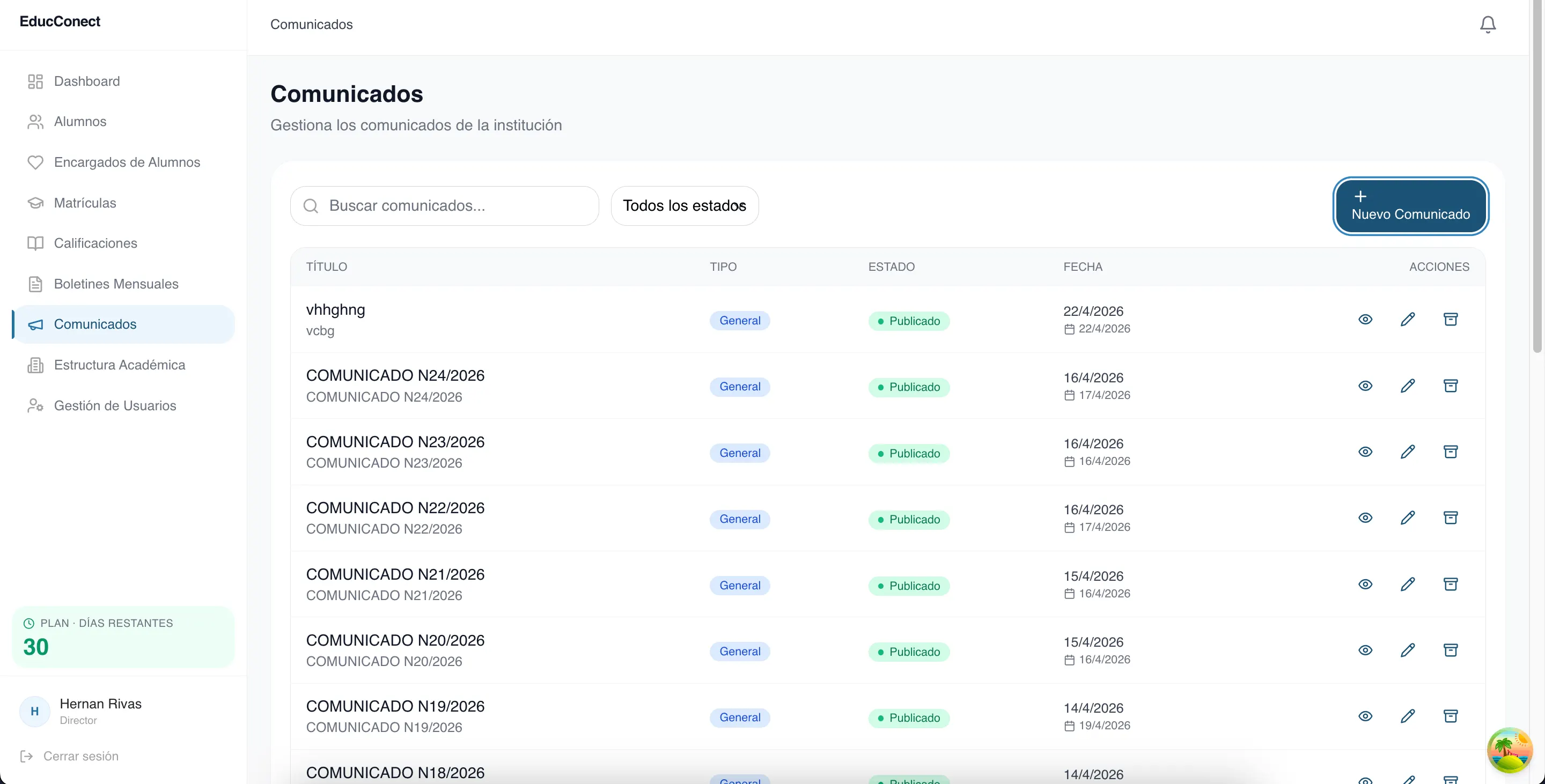Open the Hernan Rivas user profile
Screen dimensions: 1545x784
(x=100, y=711)
